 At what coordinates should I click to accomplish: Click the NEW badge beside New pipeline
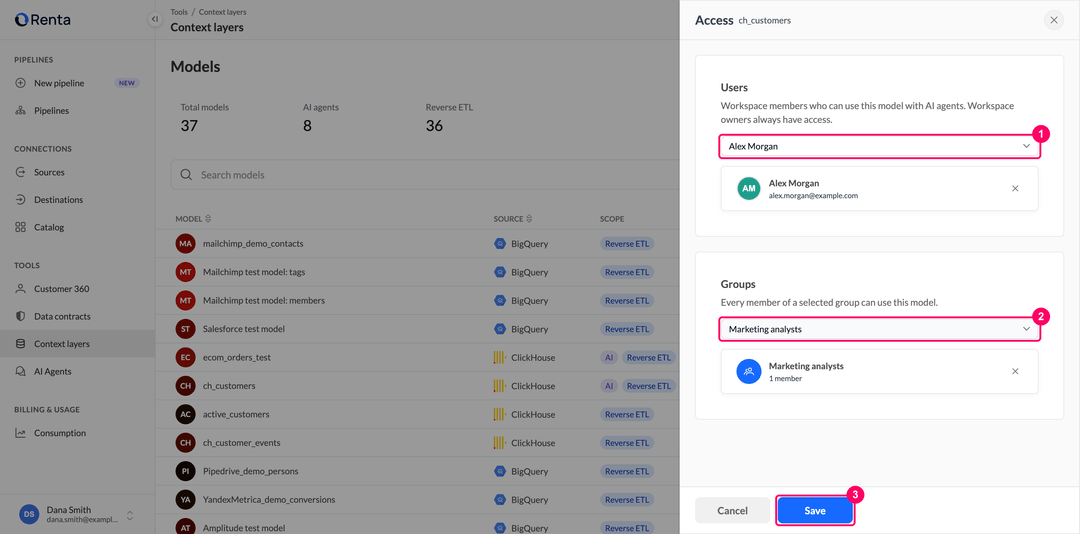click(x=127, y=83)
